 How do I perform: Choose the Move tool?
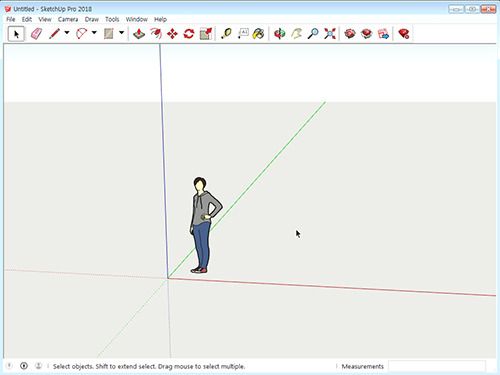172,34
